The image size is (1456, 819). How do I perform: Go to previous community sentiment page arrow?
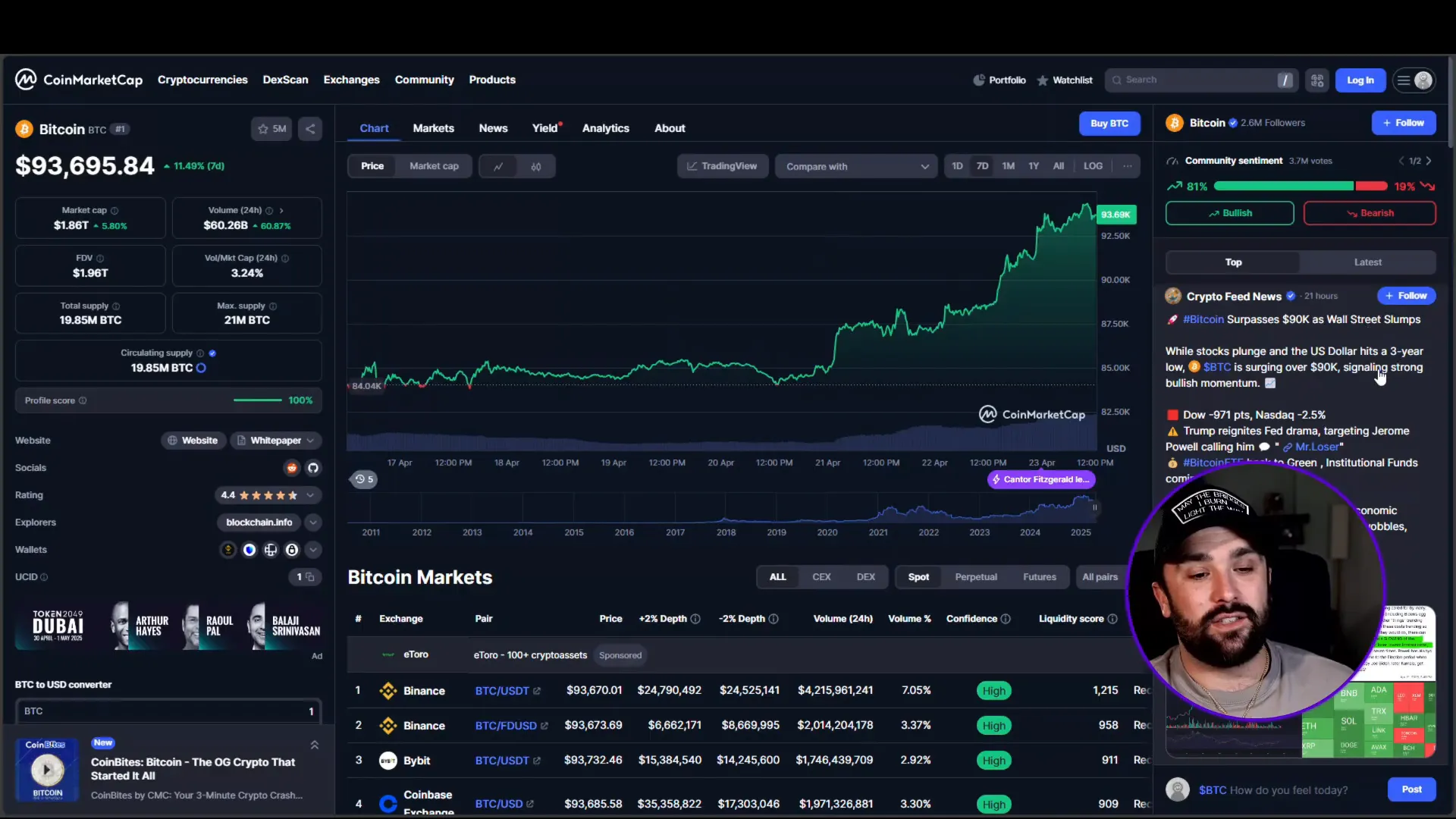(1401, 161)
